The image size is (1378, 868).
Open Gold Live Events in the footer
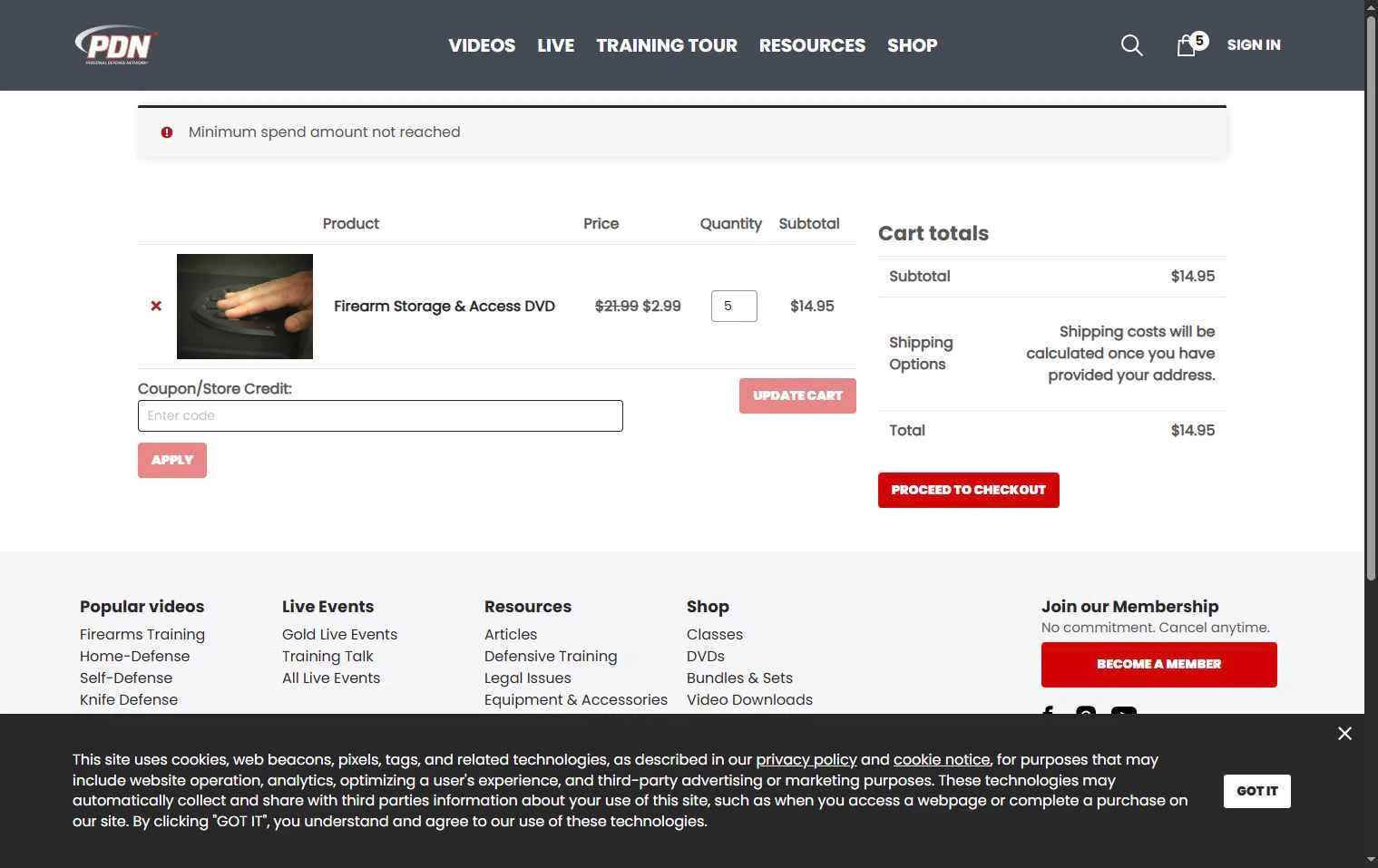[x=340, y=635]
